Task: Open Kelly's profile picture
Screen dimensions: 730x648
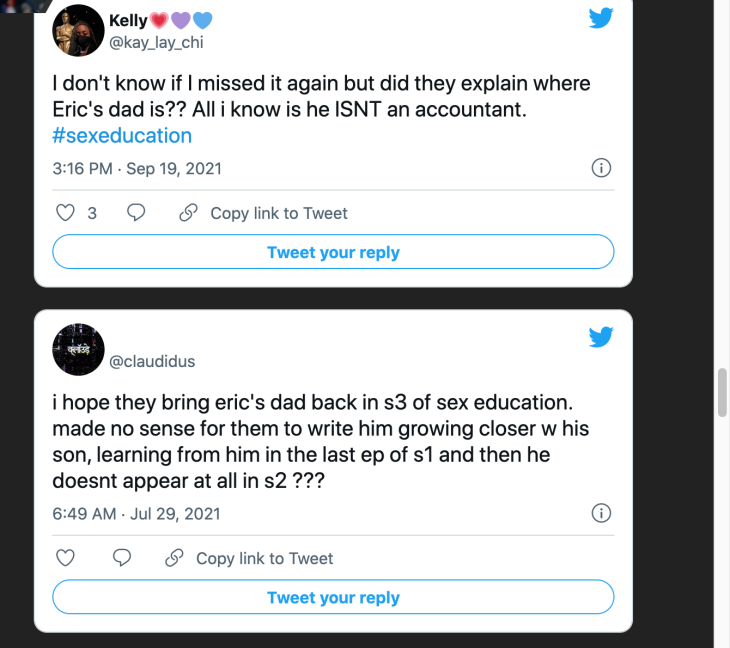Action: tap(78, 31)
